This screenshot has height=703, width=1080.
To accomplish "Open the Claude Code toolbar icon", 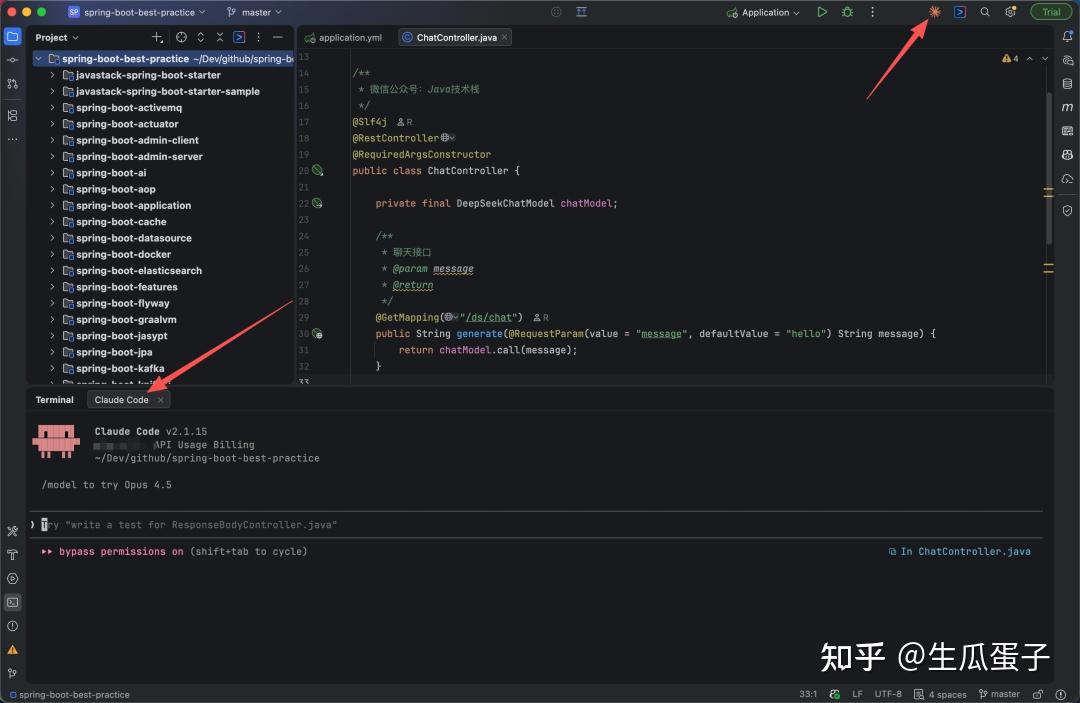I will [934, 12].
